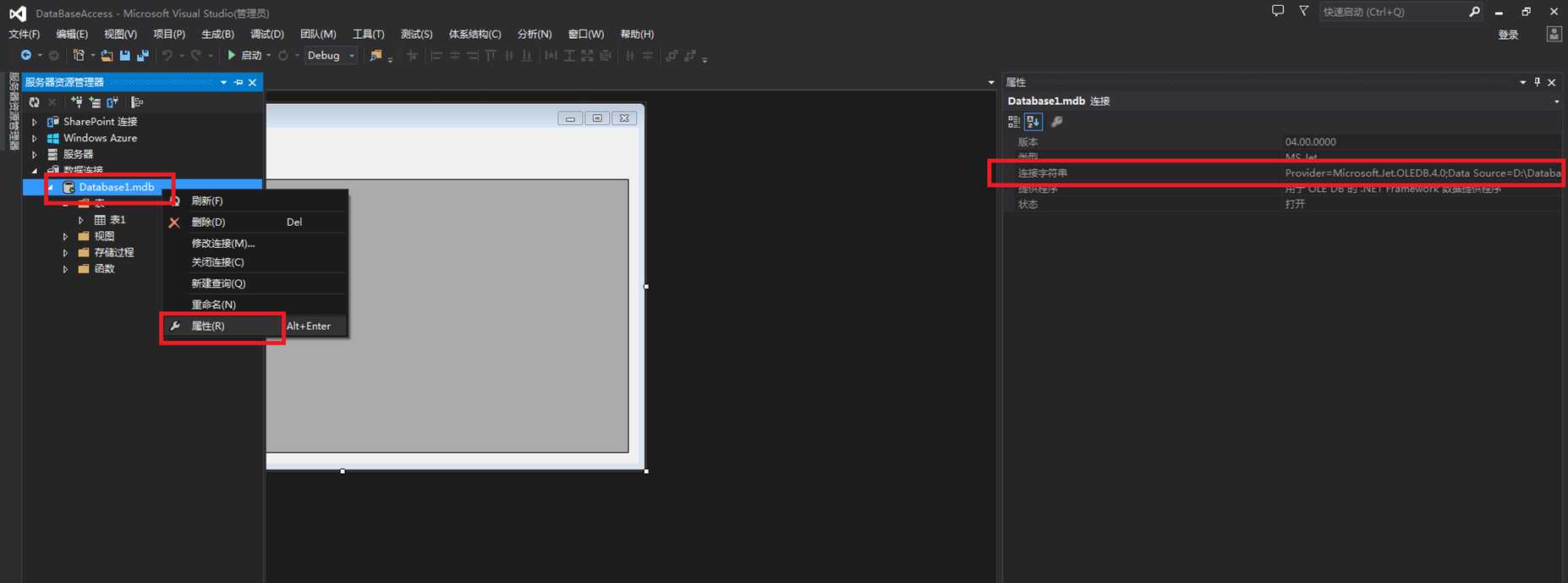Click the Save All icon
Screen dimensions: 1568x583
pyautogui.click(x=143, y=56)
